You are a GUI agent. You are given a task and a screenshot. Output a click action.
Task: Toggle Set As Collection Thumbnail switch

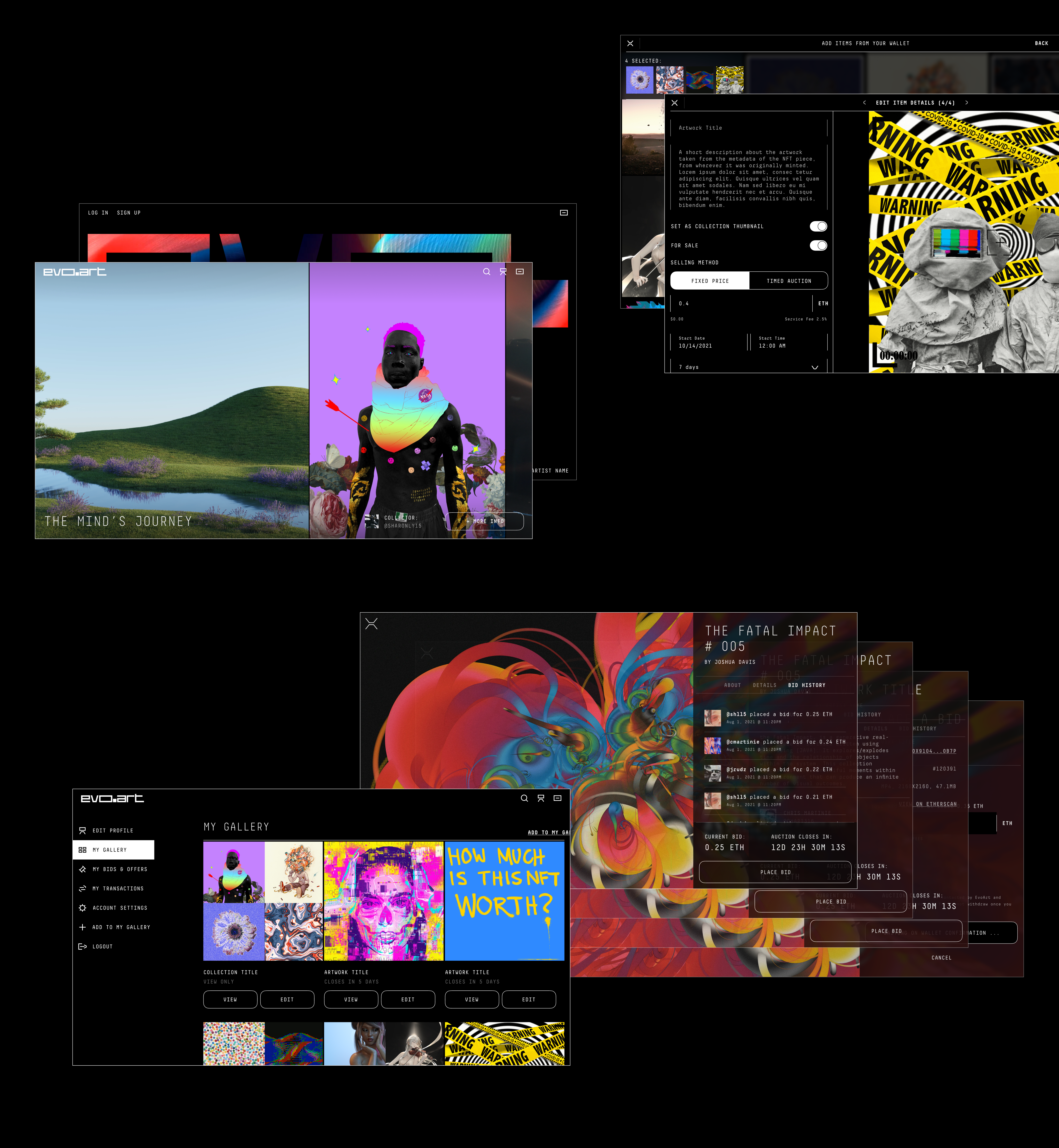click(818, 227)
